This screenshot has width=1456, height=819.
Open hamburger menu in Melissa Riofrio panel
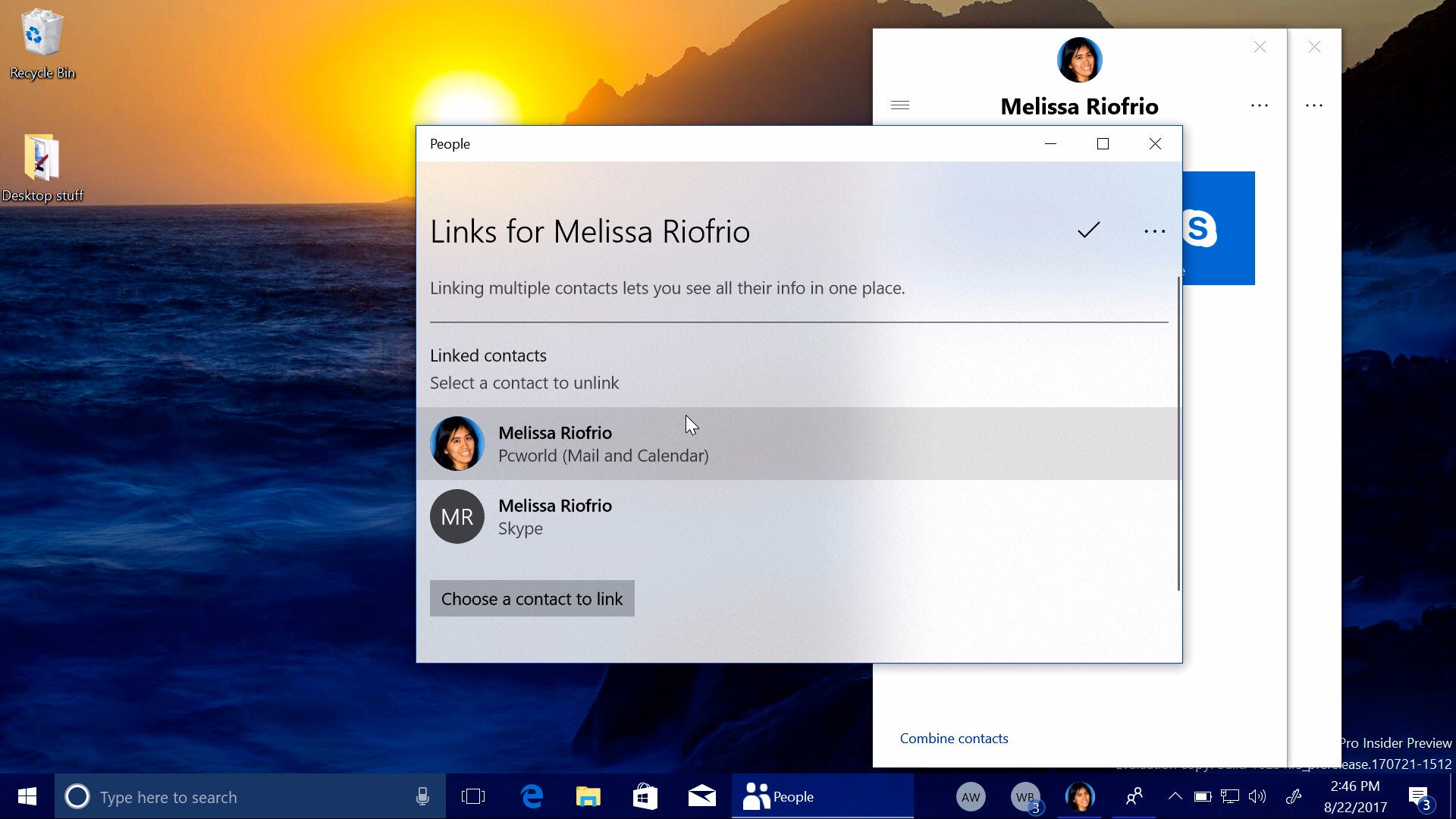click(x=900, y=105)
